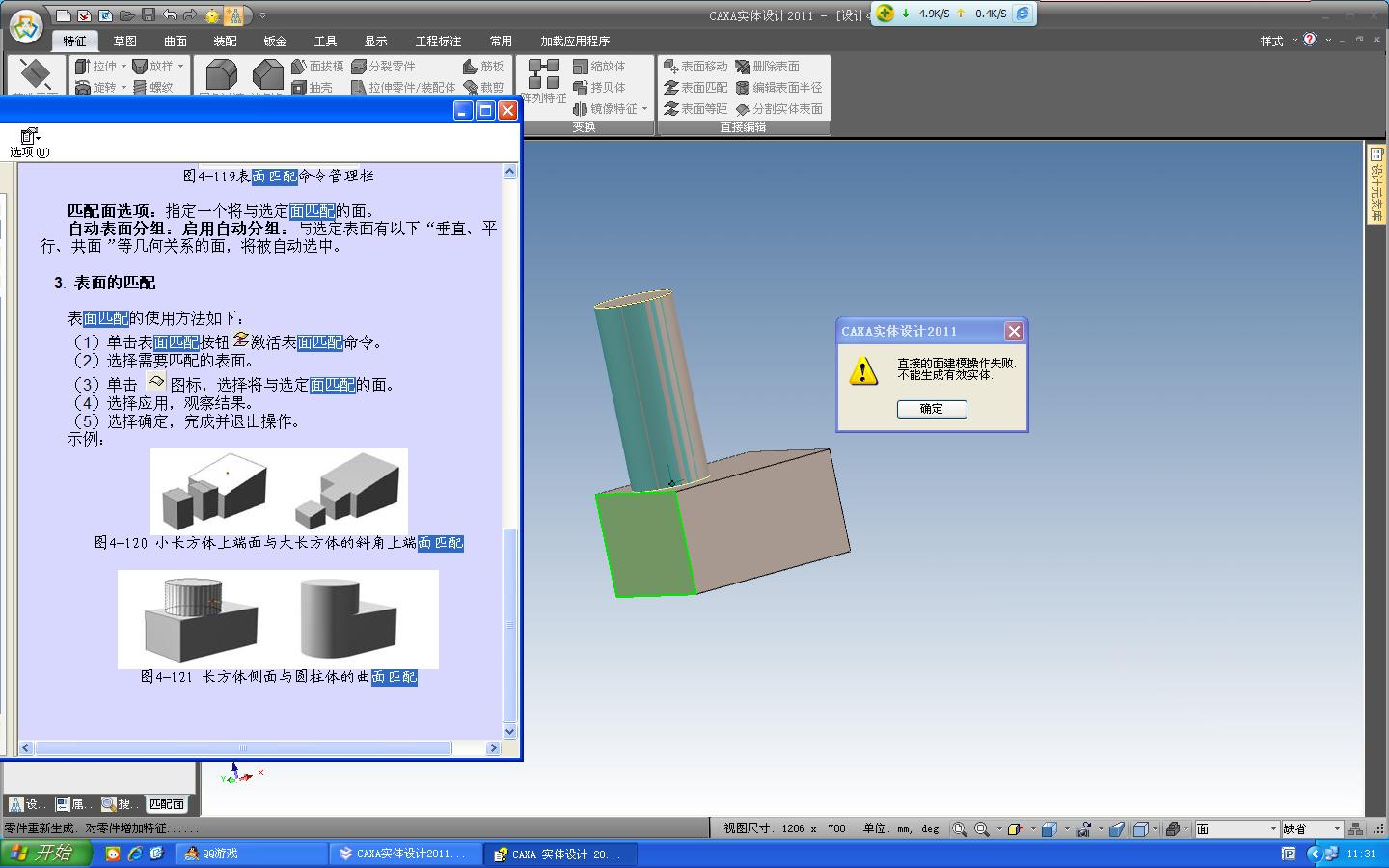Select the 拷贝体 tool
This screenshot has height=868, width=1389.
tap(599, 87)
